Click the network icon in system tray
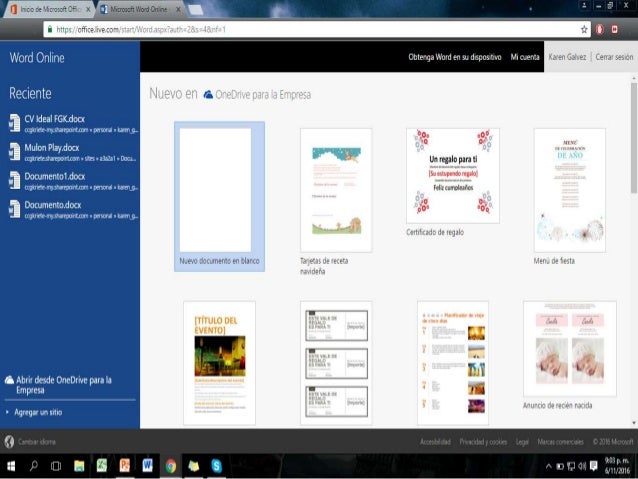Image resolution: width=638 pixels, height=479 pixels. pos(571,466)
